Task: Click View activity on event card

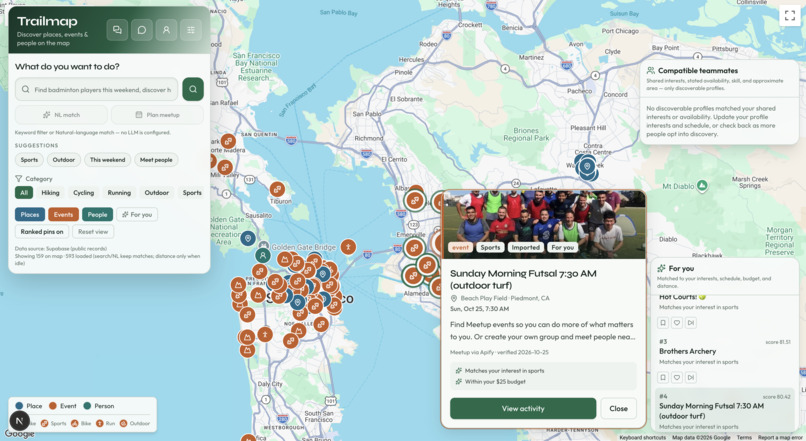Action: (x=523, y=409)
